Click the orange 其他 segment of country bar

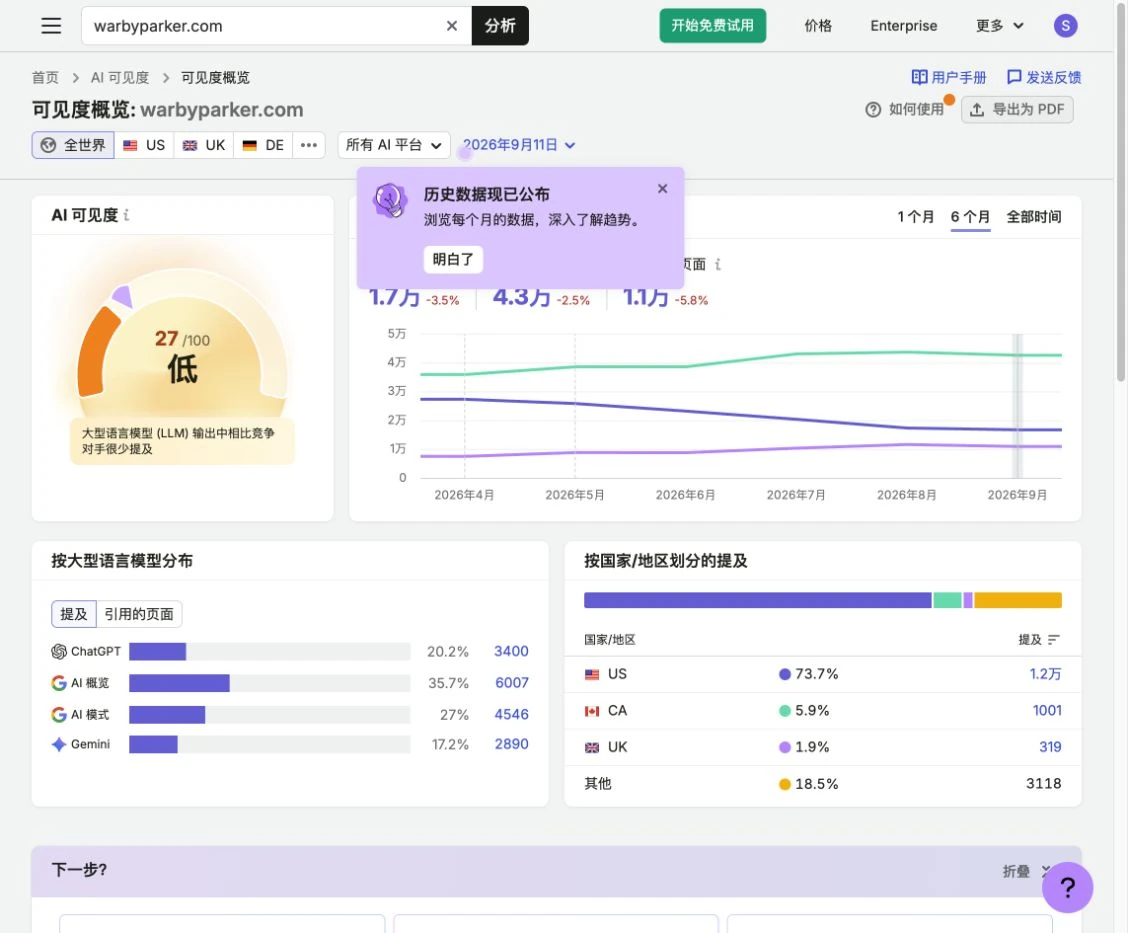point(1018,600)
